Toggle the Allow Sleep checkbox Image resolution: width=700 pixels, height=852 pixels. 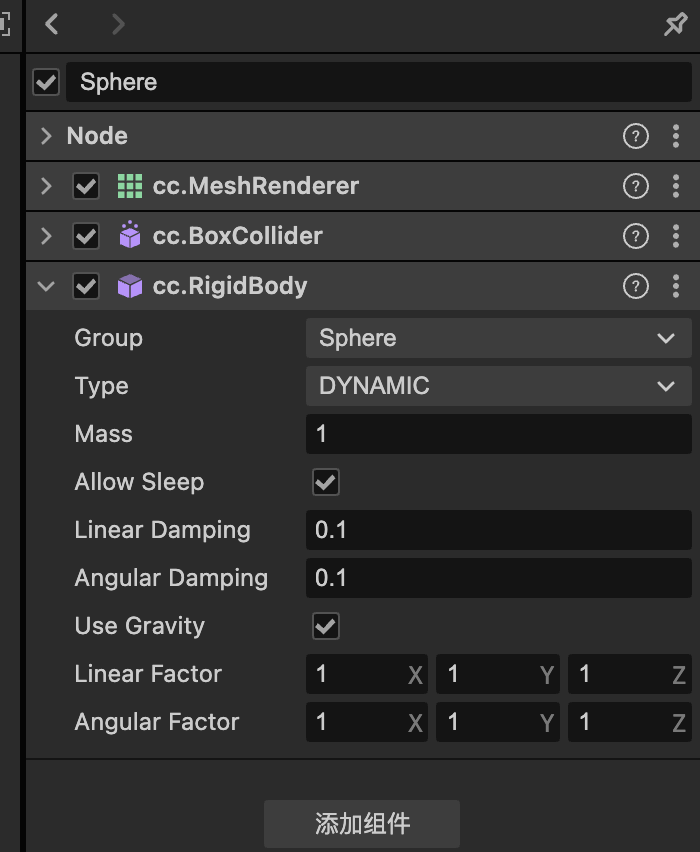326,482
